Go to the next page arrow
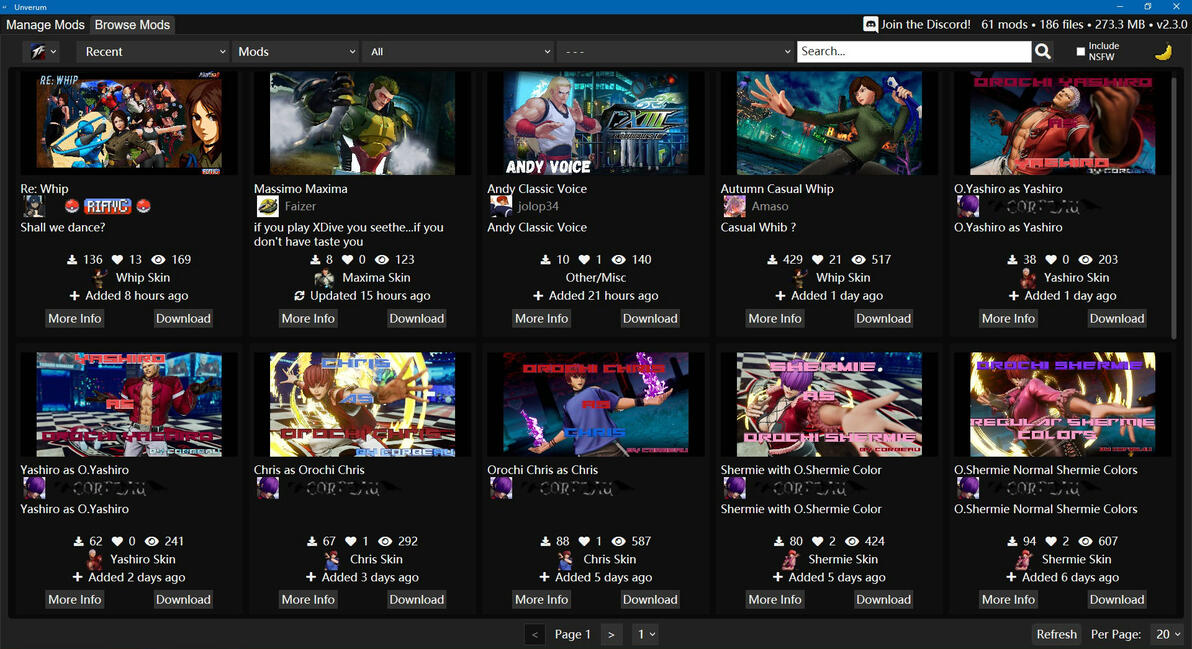 click(x=611, y=634)
